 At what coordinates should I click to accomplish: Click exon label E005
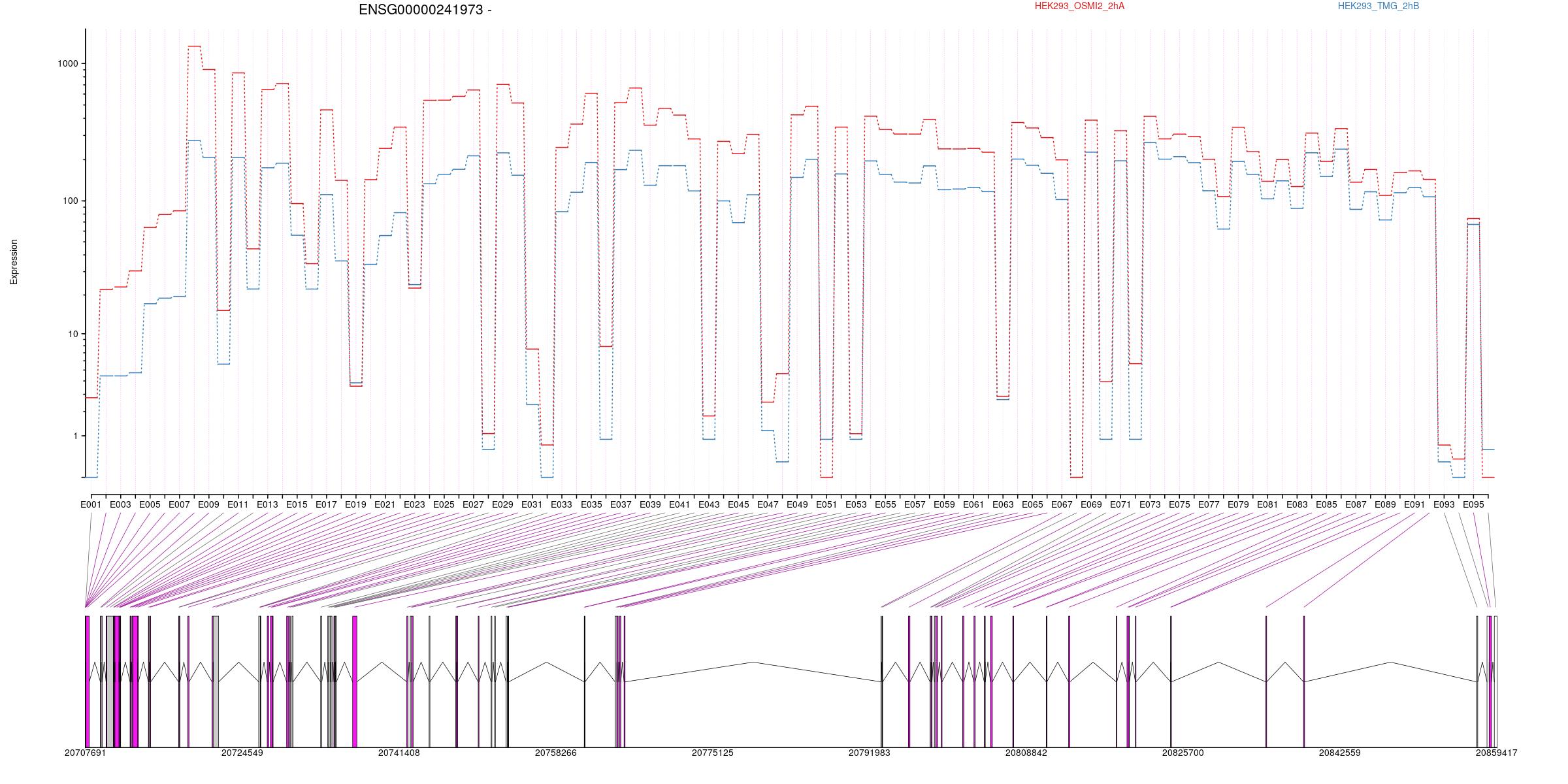pyautogui.click(x=150, y=504)
